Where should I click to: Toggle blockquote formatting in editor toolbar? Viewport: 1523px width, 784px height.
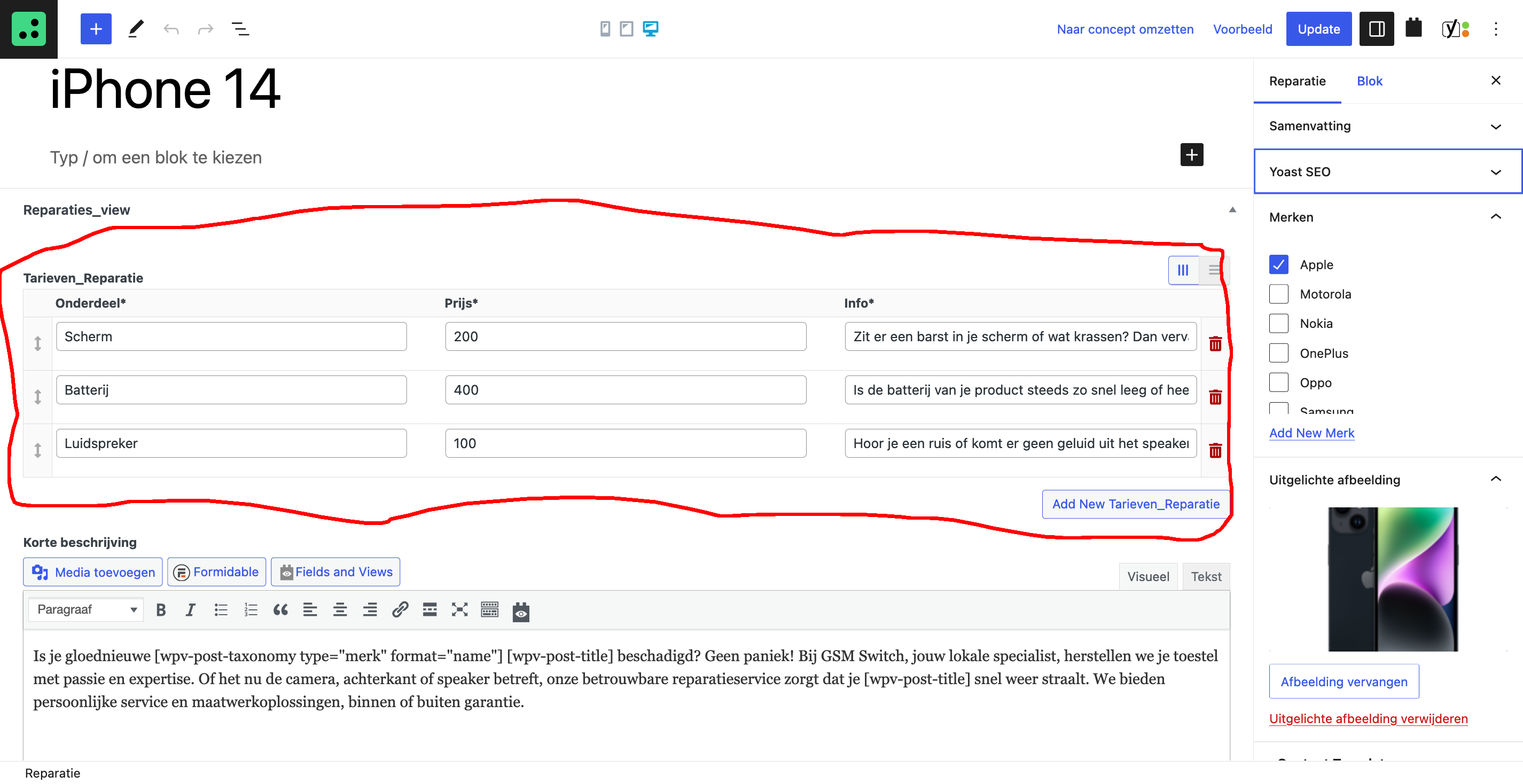pos(280,609)
